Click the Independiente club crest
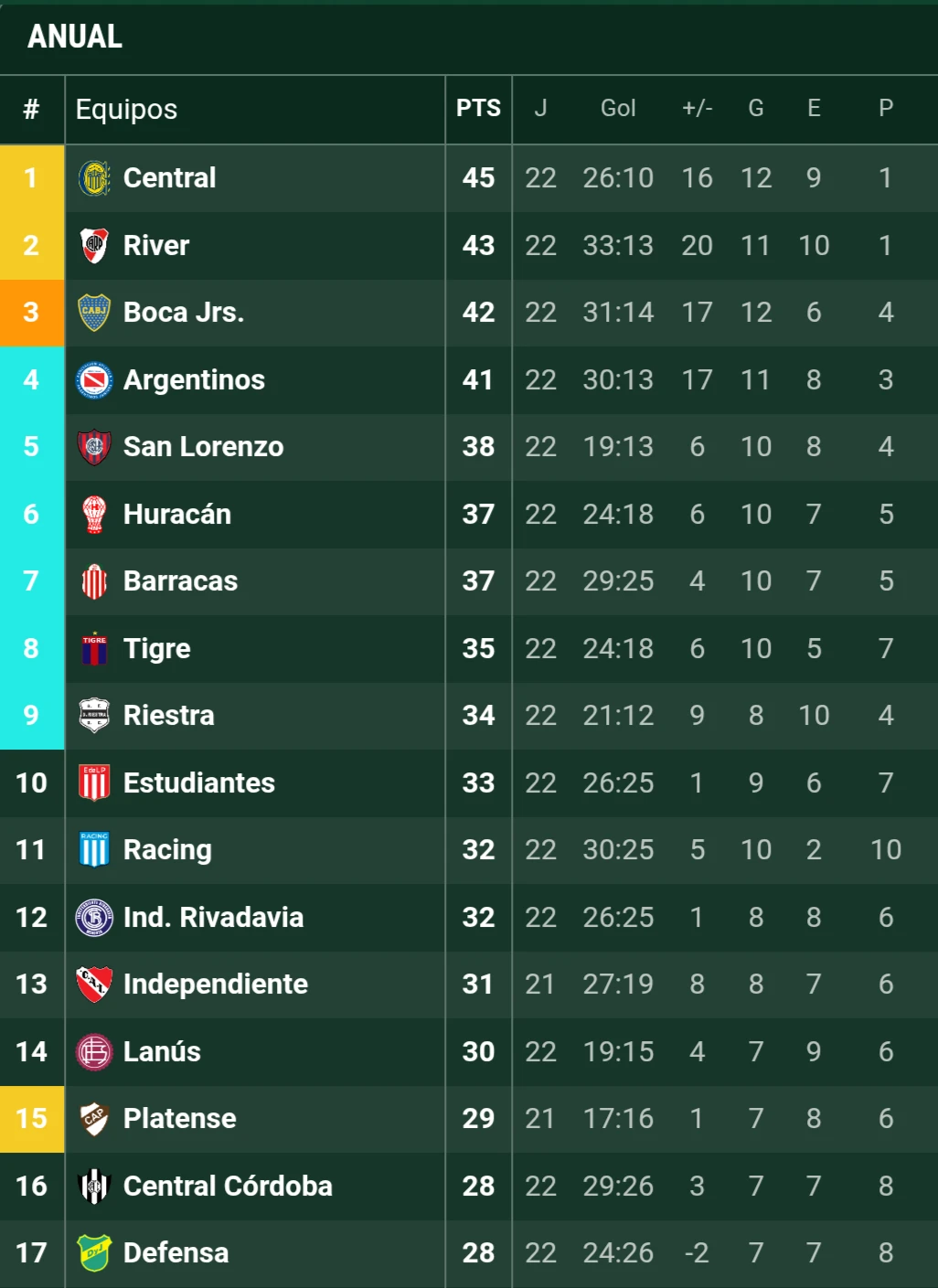 94,985
